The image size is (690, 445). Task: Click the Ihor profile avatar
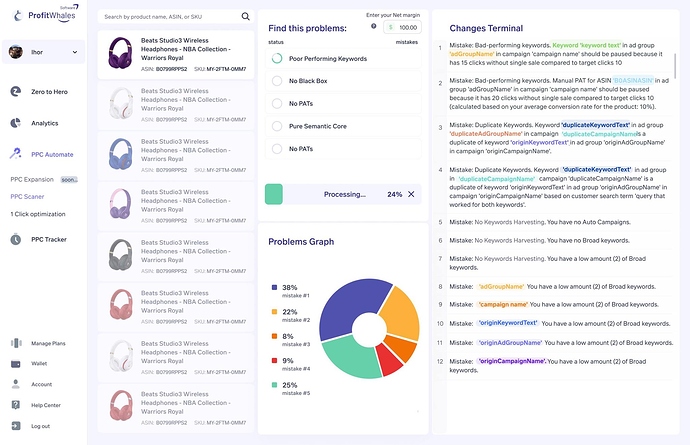tap(16, 52)
